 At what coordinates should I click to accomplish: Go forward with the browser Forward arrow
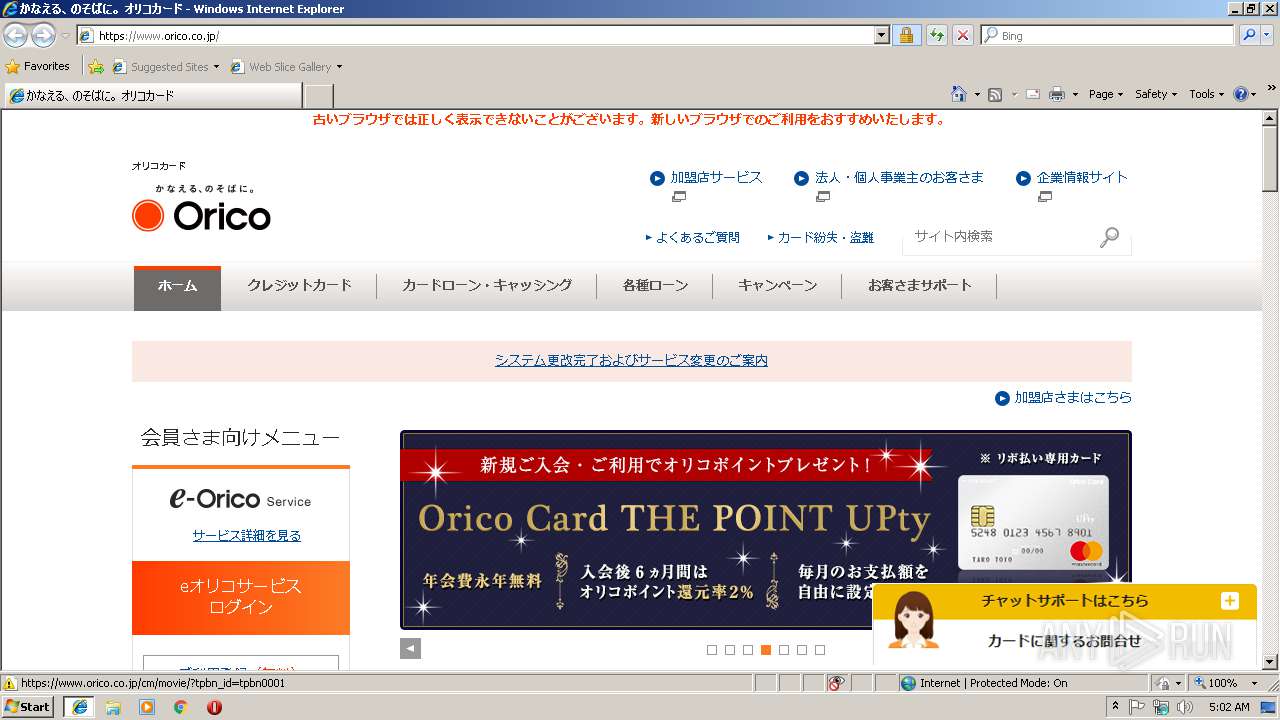[x=43, y=35]
